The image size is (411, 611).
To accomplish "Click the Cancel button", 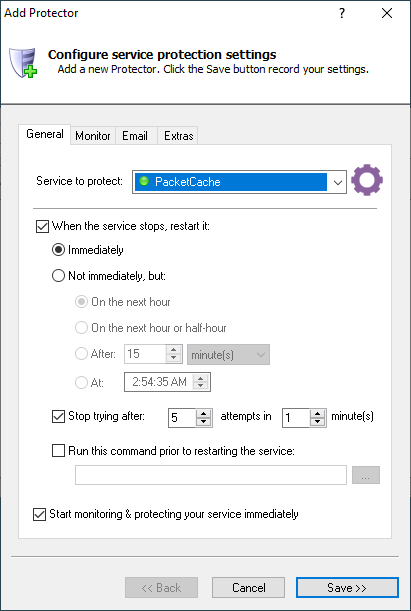I will tap(249, 587).
